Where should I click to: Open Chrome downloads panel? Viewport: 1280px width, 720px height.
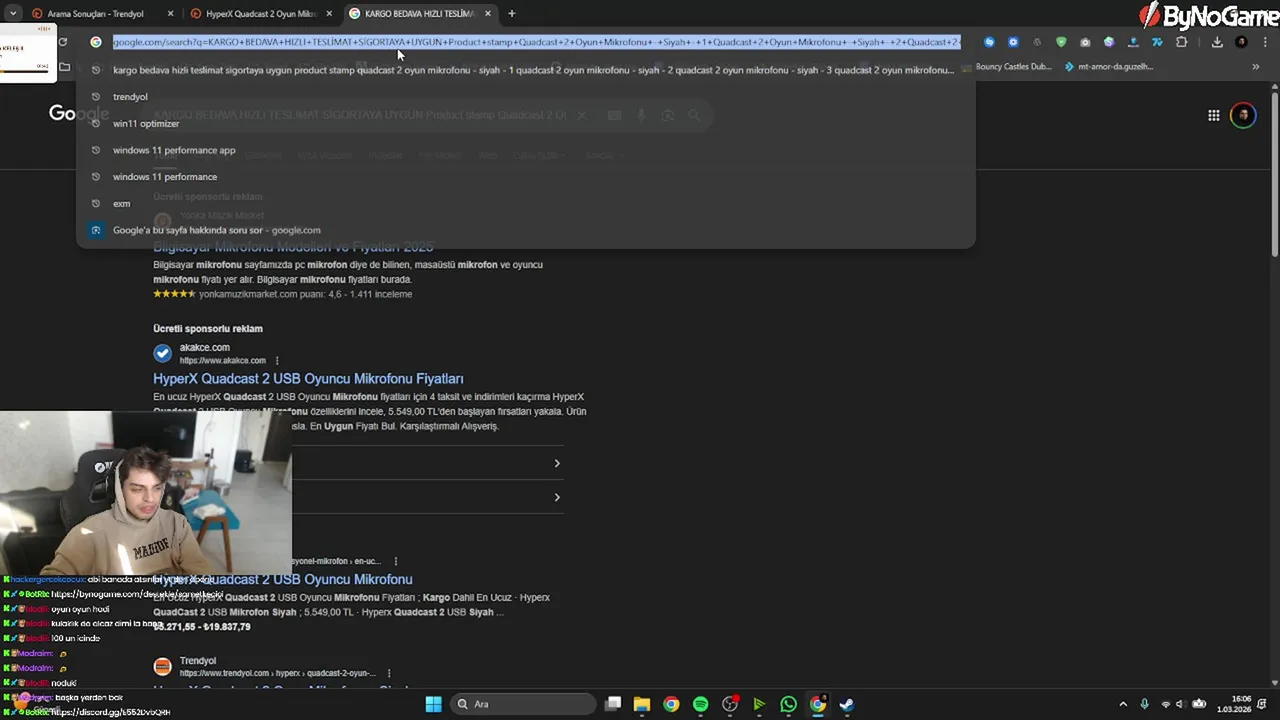1217,42
